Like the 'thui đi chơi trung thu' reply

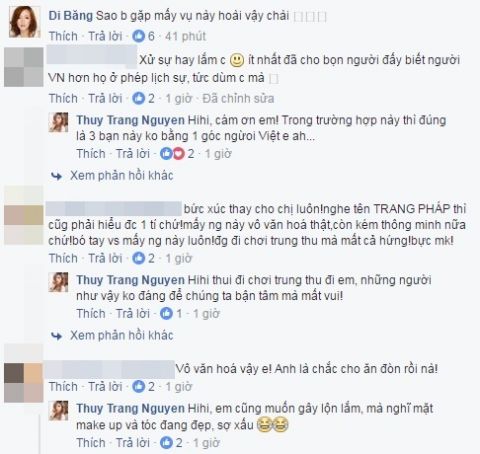click(x=91, y=314)
